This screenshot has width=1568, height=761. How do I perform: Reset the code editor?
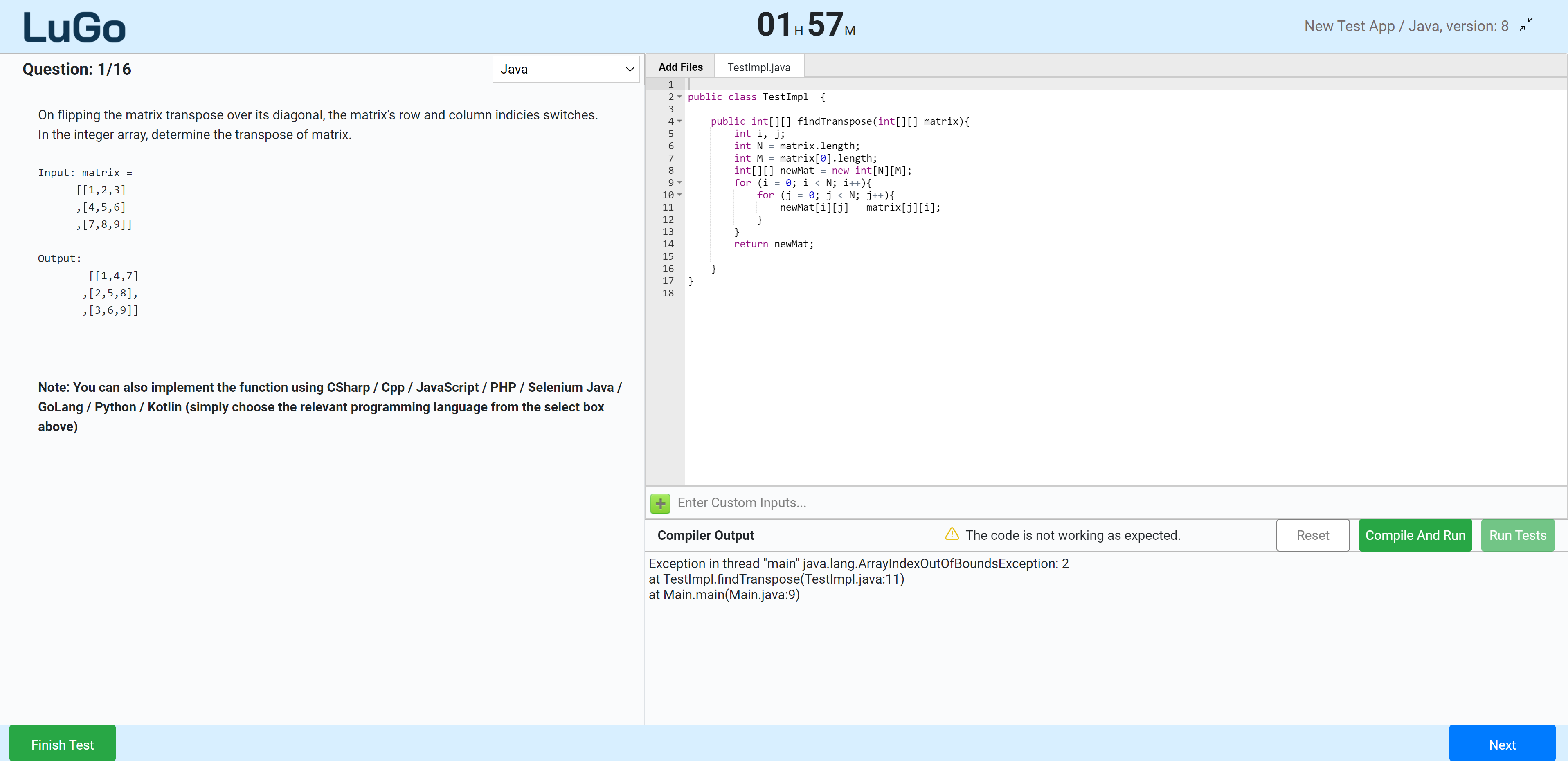pos(1312,535)
